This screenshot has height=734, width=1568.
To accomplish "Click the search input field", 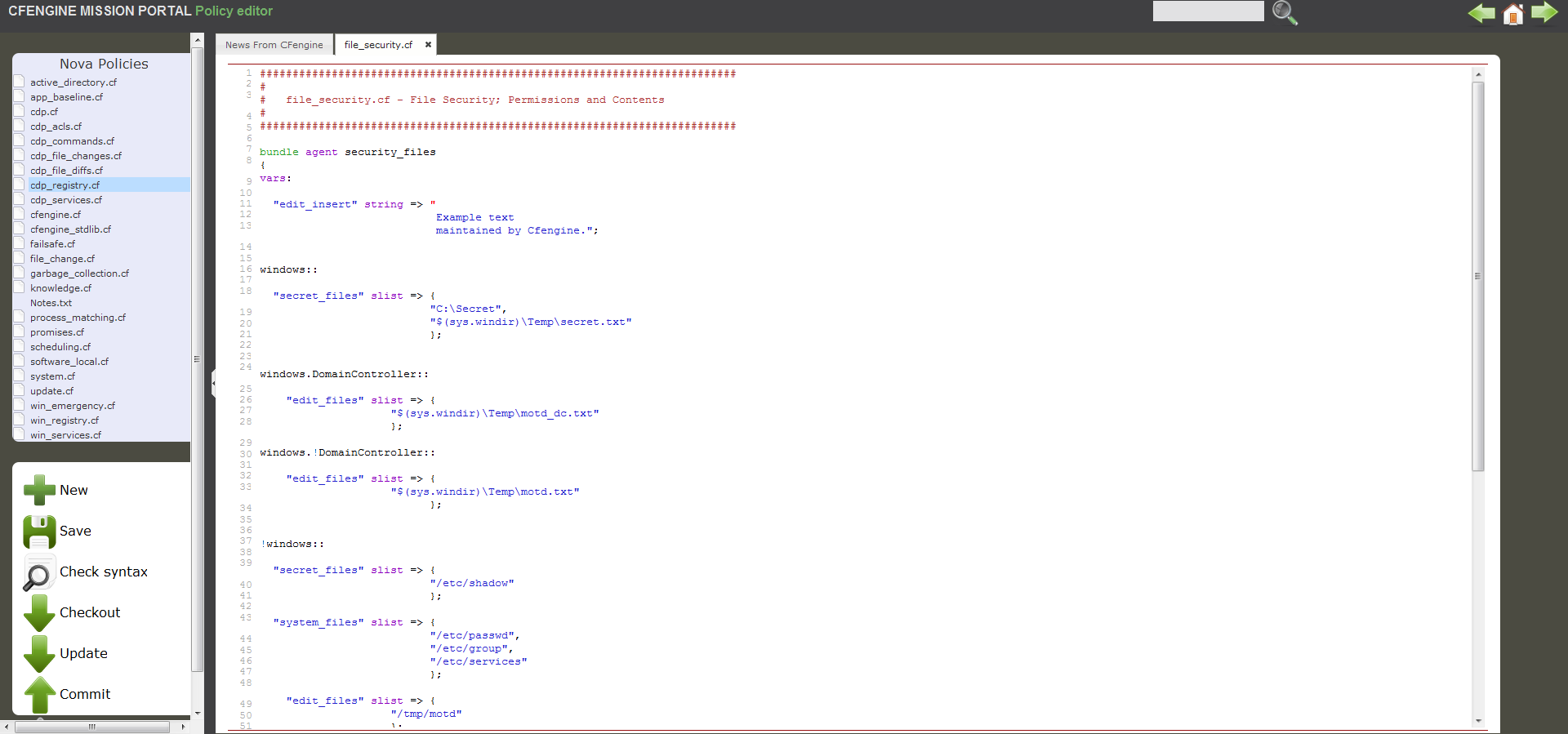I will click(1208, 11).
